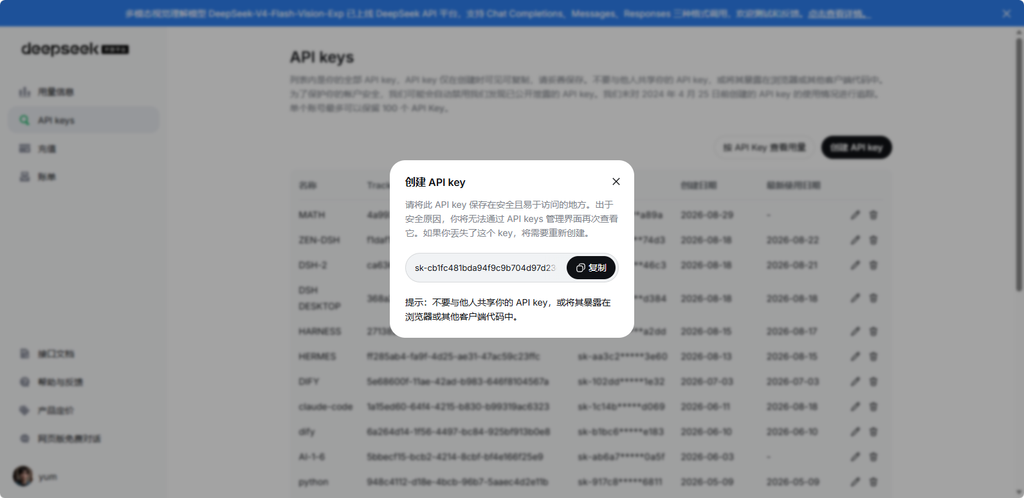
Task: Delete the HERMES API key
Action: [873, 356]
